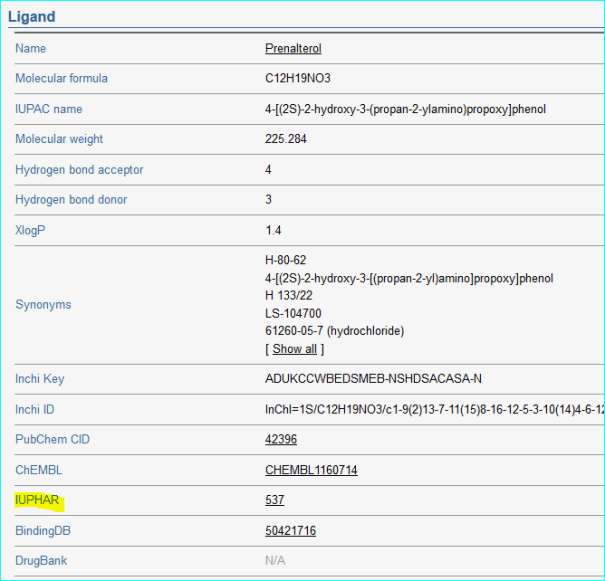Click the molecular formula value C12H19NO3

click(x=299, y=78)
